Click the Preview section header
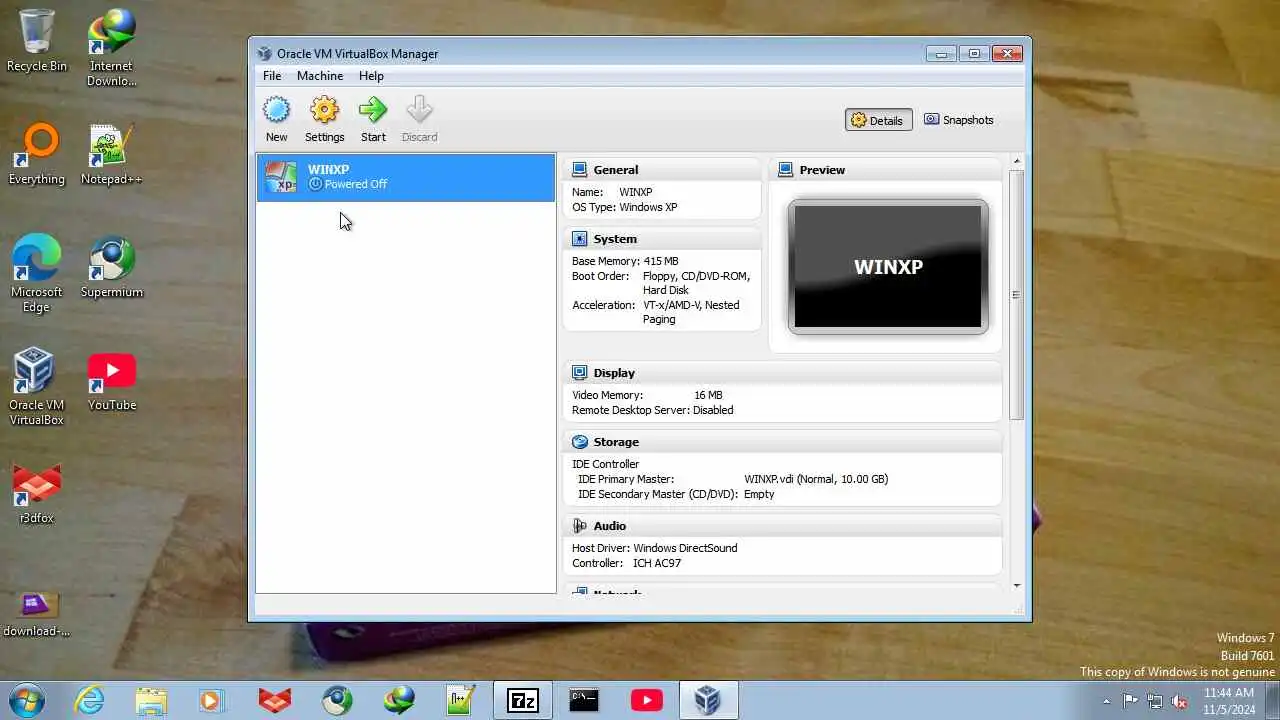This screenshot has width=1280, height=720. [822, 170]
